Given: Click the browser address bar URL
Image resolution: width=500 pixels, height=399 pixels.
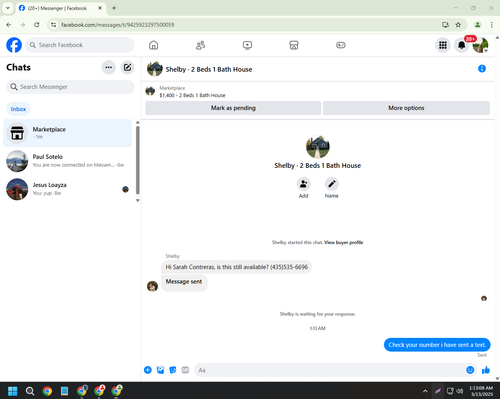Looking at the screenshot, I should (x=117, y=25).
